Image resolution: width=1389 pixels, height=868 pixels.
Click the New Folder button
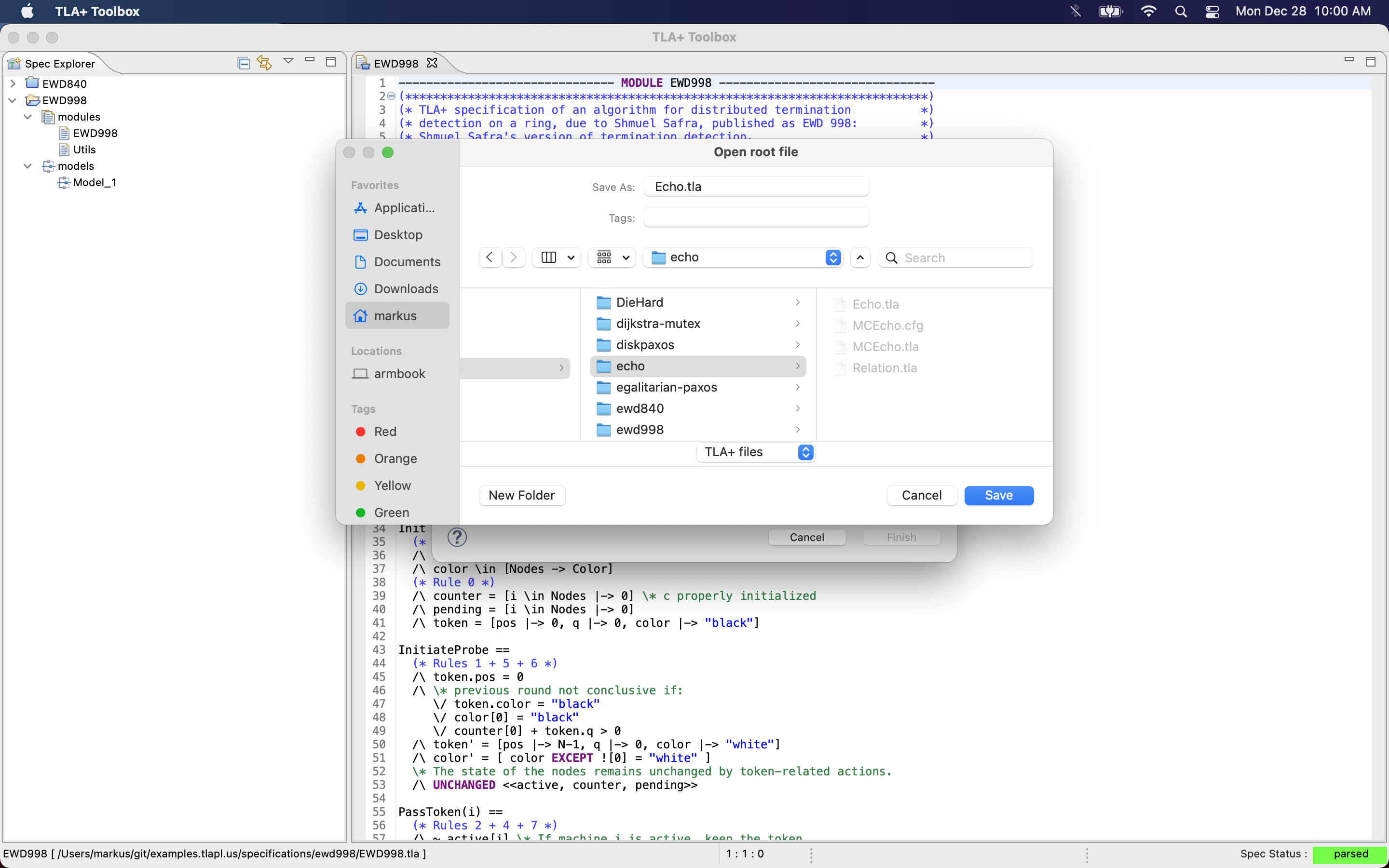pyautogui.click(x=521, y=495)
